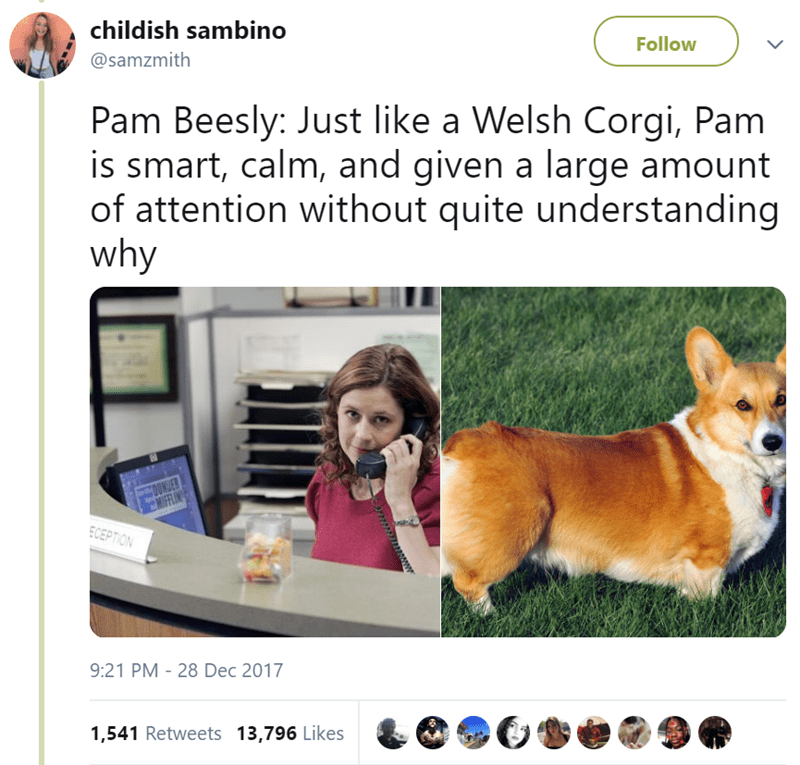Show the 13,796 Likes list

pyautogui.click(x=290, y=733)
